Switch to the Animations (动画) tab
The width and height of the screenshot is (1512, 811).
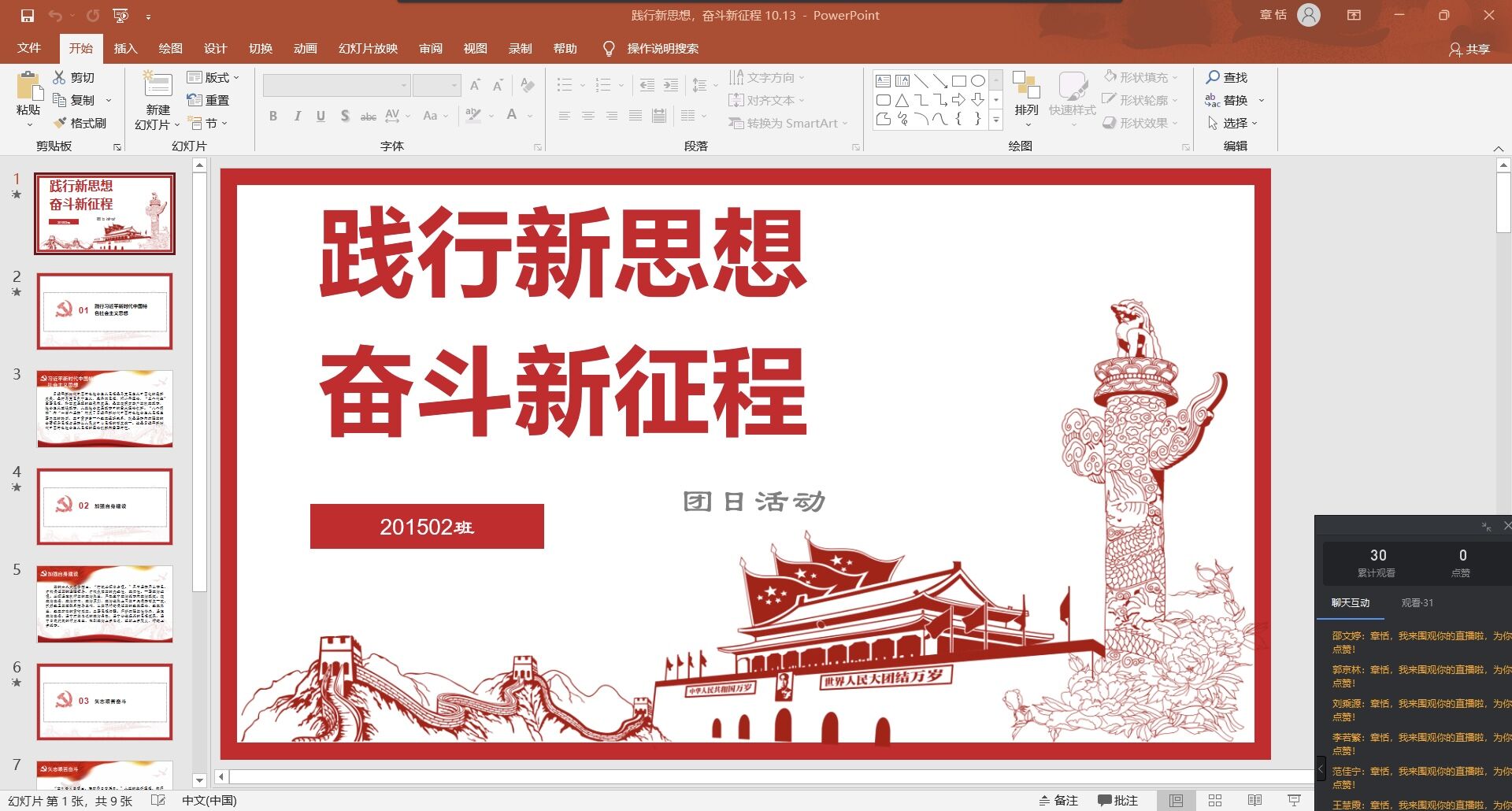point(305,48)
